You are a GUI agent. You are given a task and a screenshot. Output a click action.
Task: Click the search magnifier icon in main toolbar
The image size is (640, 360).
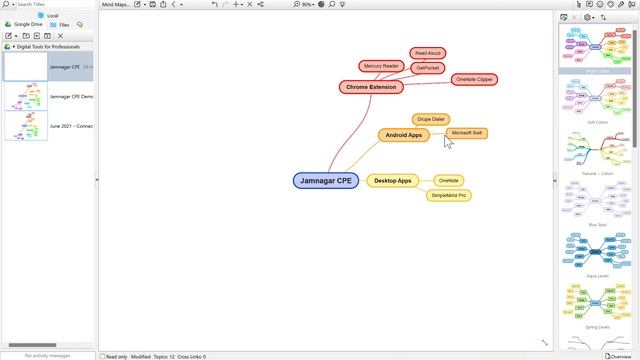[x=332, y=4]
